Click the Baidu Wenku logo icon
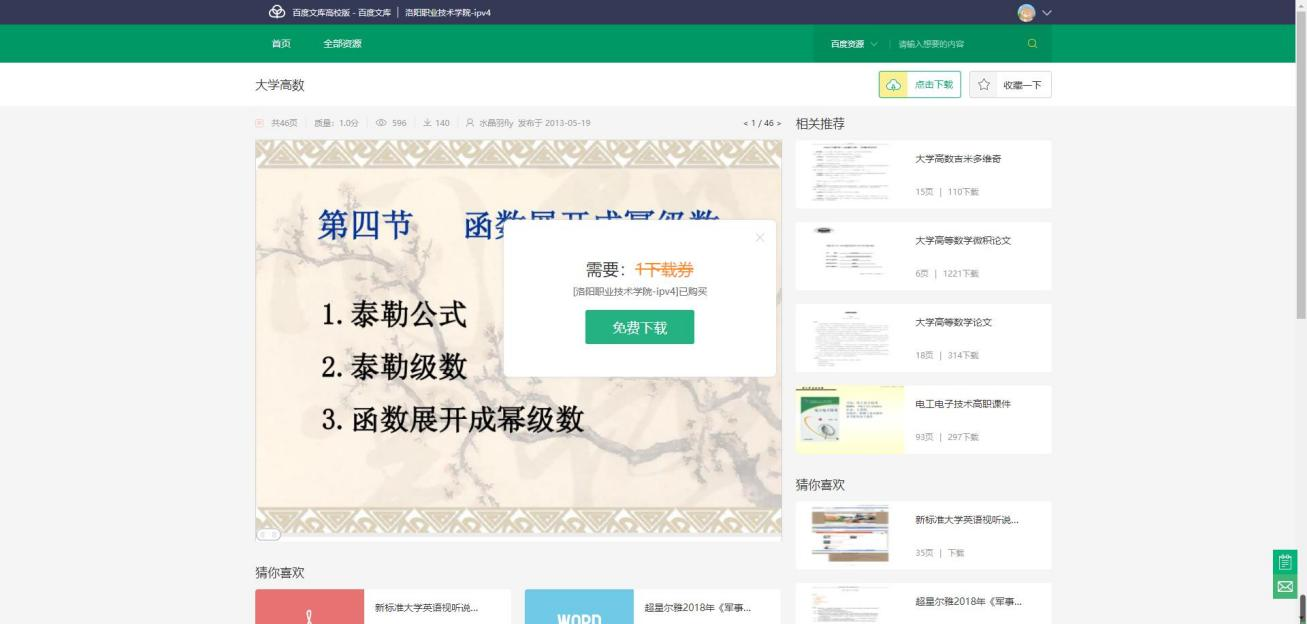Screen dimensions: 1307x624 click(276, 12)
